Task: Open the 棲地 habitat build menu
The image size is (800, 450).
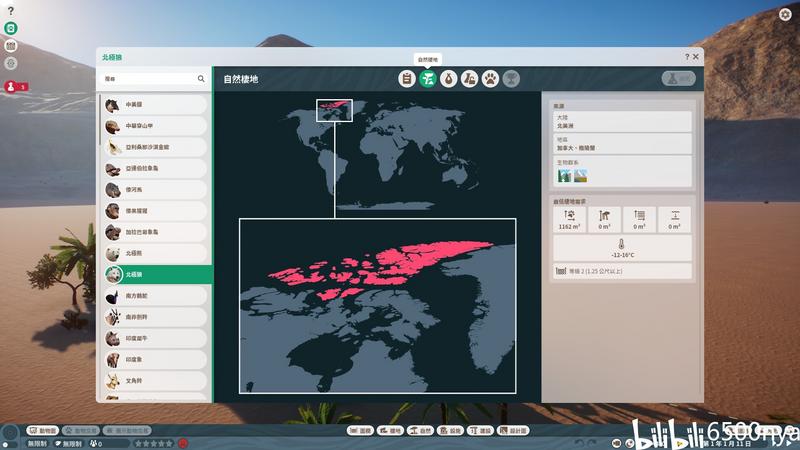Action: pos(390,431)
